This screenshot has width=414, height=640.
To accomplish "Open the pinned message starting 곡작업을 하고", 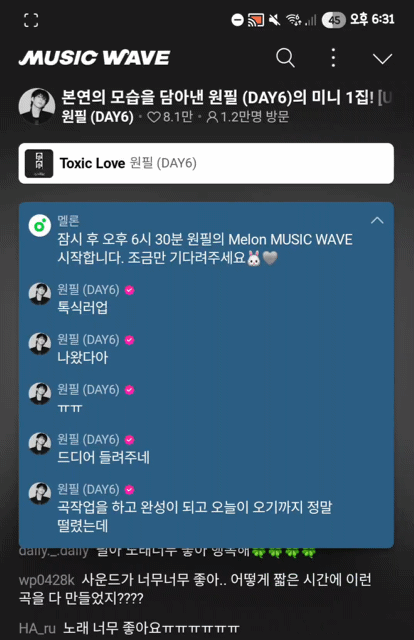I will (x=194, y=516).
